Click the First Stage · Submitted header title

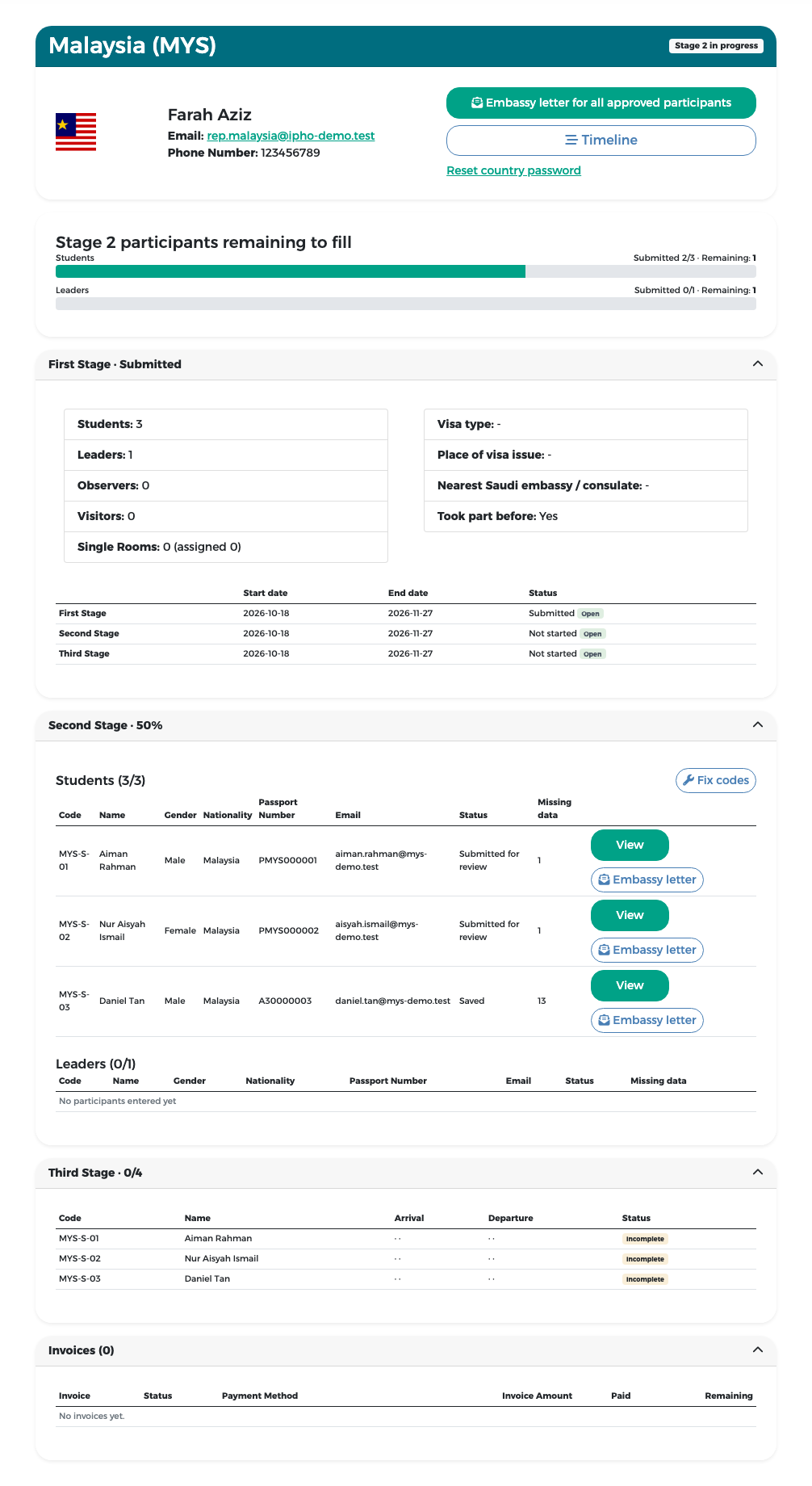click(115, 364)
